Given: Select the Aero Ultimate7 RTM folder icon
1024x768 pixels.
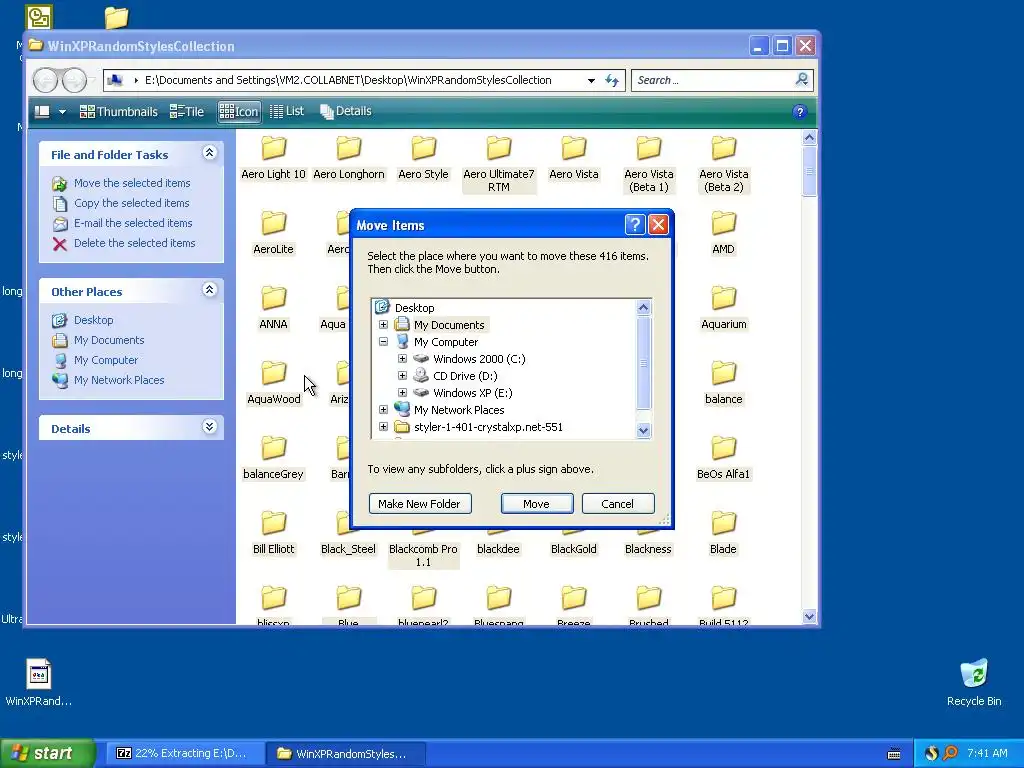Looking at the screenshot, I should point(498,148).
